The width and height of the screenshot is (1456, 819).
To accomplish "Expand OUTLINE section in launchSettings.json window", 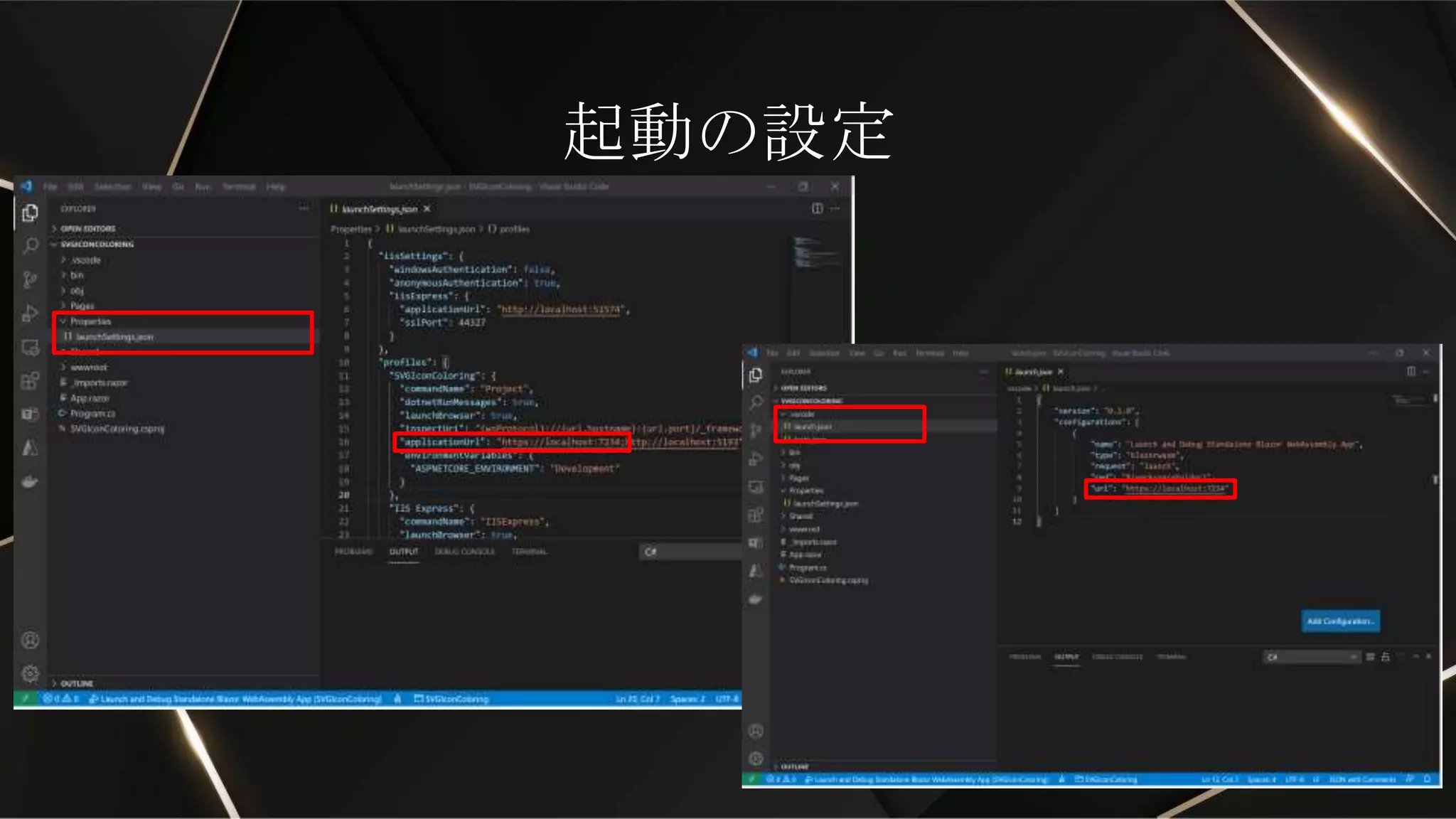I will point(76,683).
